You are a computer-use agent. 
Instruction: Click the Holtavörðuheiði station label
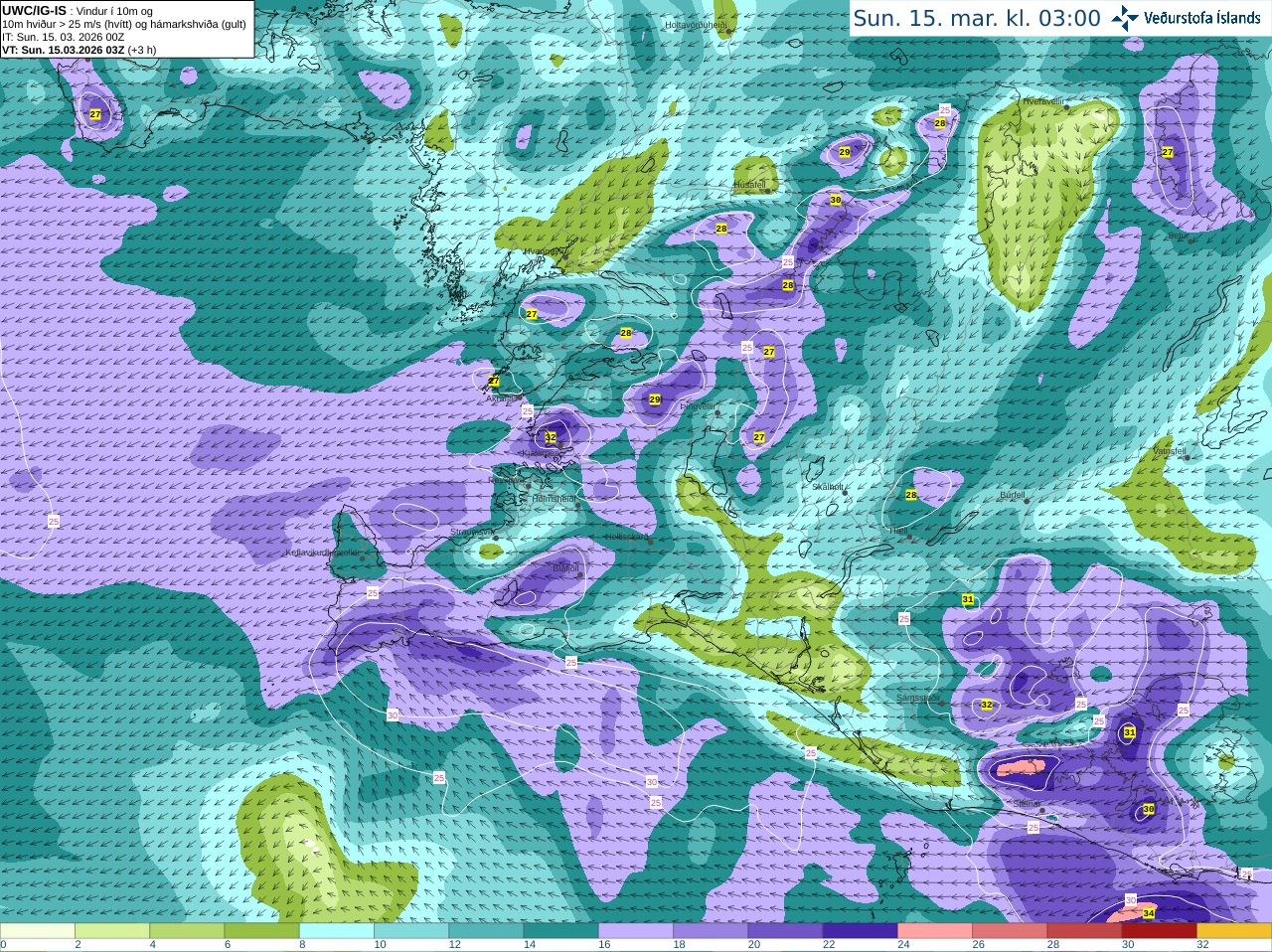[696, 24]
